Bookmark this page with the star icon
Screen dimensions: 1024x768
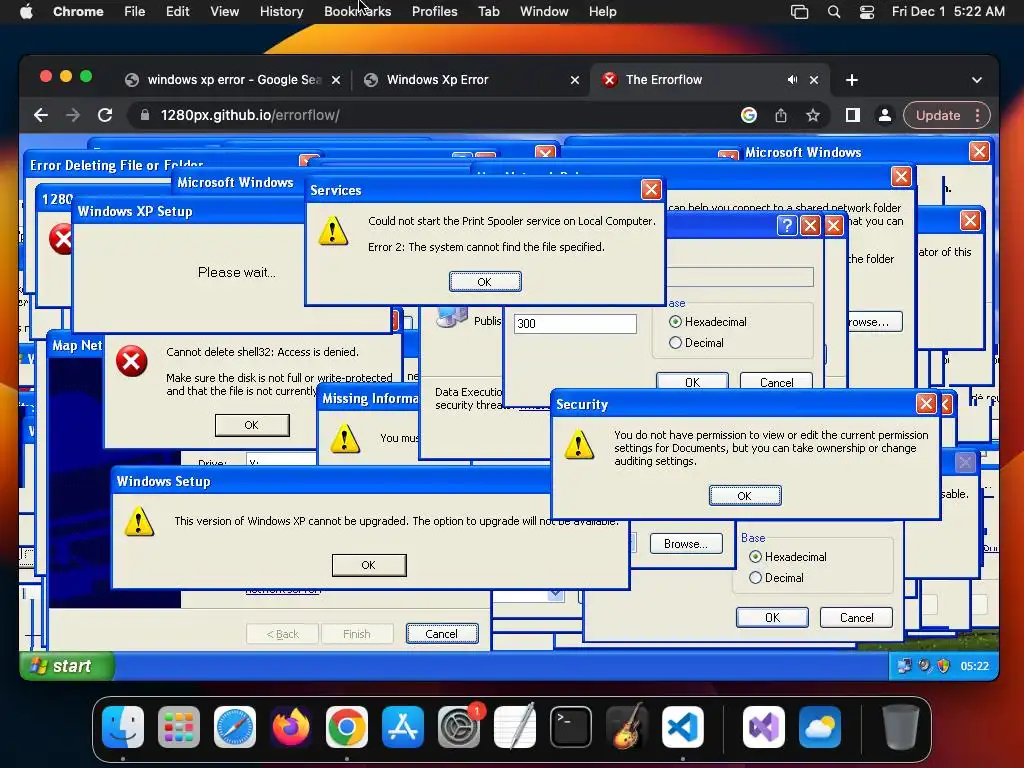(x=812, y=115)
